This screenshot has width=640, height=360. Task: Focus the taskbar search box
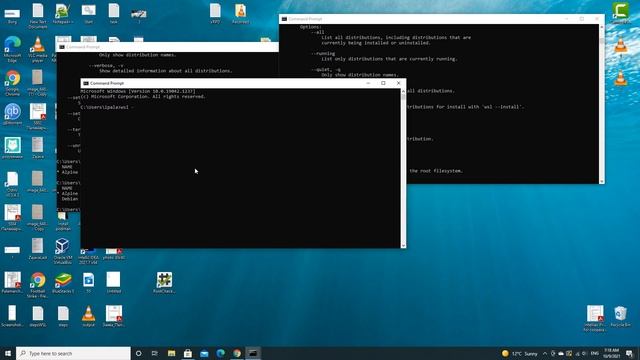[x=73, y=353]
